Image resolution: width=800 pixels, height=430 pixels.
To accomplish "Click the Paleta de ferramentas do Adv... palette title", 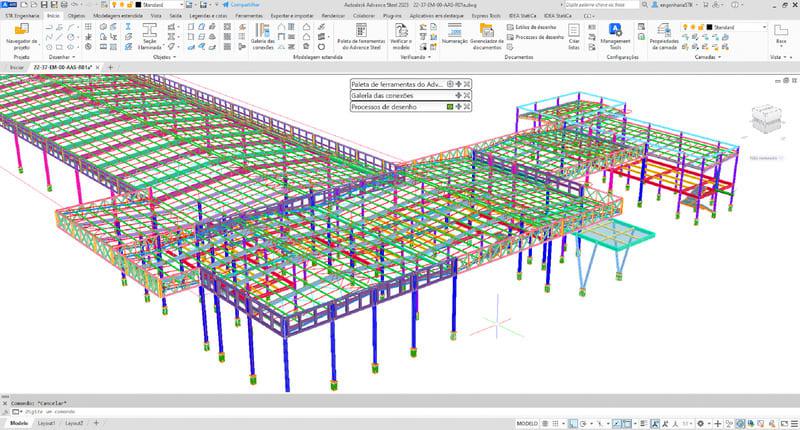I will 397,84.
